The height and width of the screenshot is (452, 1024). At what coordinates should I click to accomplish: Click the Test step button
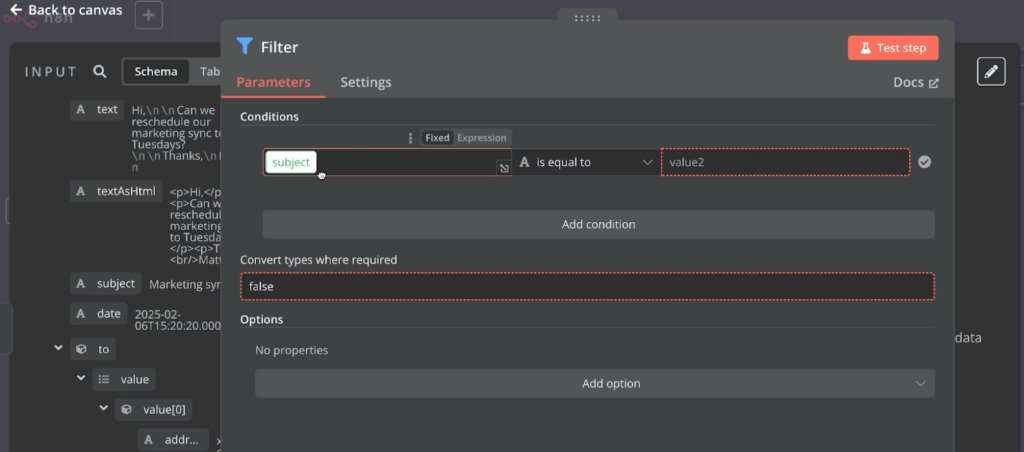(893, 47)
